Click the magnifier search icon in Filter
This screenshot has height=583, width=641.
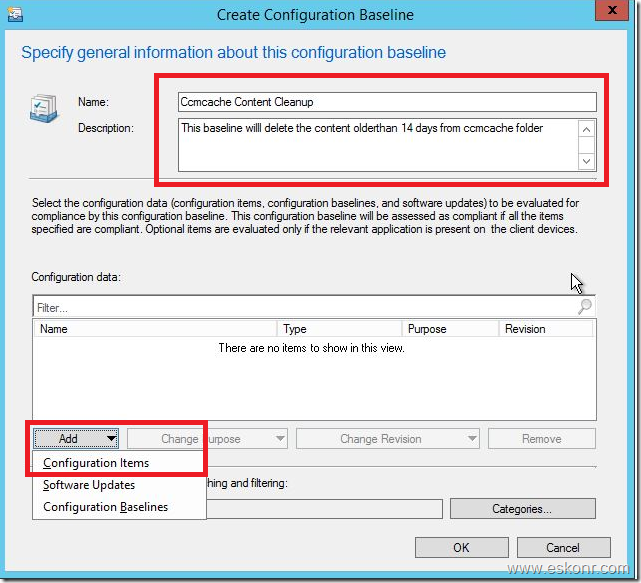click(585, 307)
